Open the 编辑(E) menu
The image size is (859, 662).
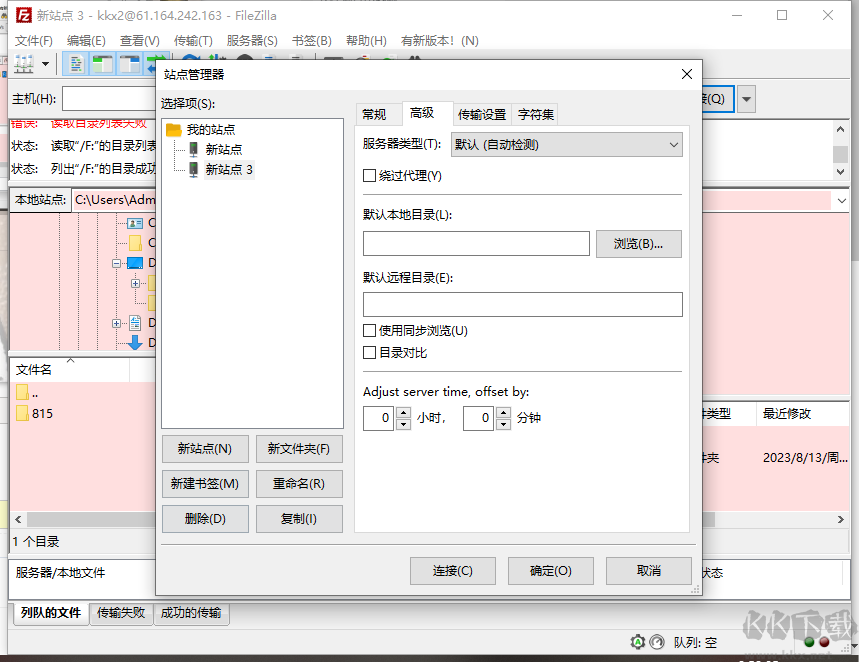coord(86,41)
